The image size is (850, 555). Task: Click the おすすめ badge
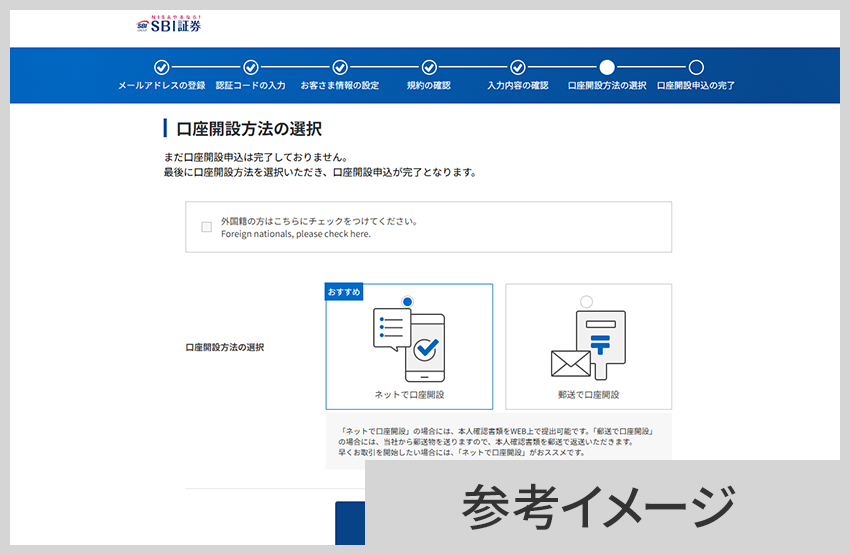tap(344, 292)
